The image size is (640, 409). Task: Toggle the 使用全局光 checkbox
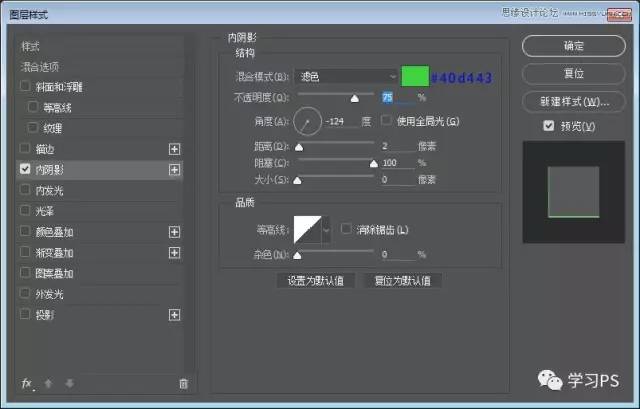[x=387, y=121]
